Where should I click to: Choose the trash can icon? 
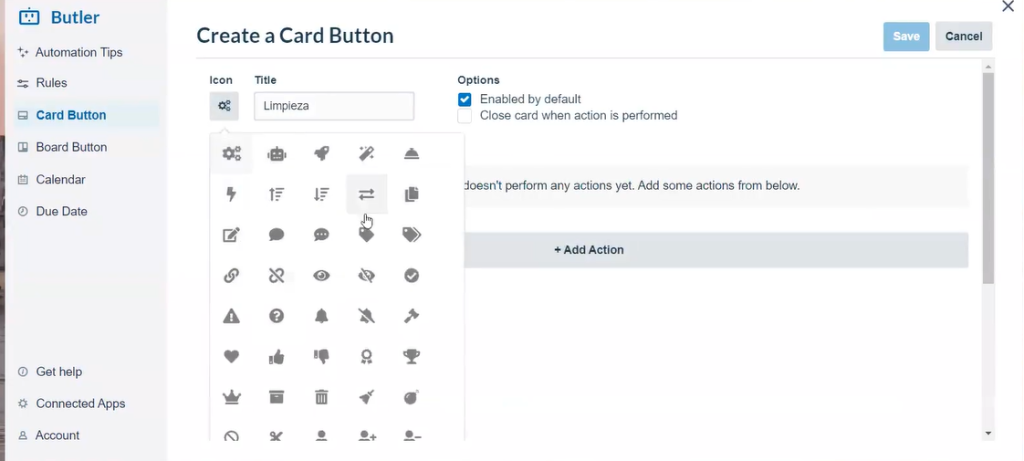tap(322, 397)
